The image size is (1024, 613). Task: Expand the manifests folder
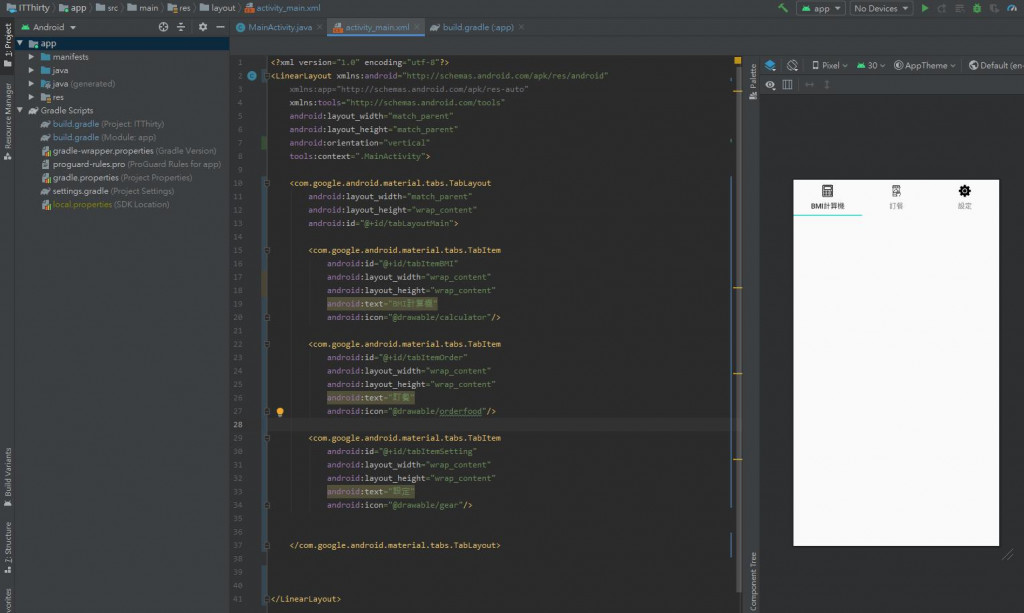(x=31, y=57)
